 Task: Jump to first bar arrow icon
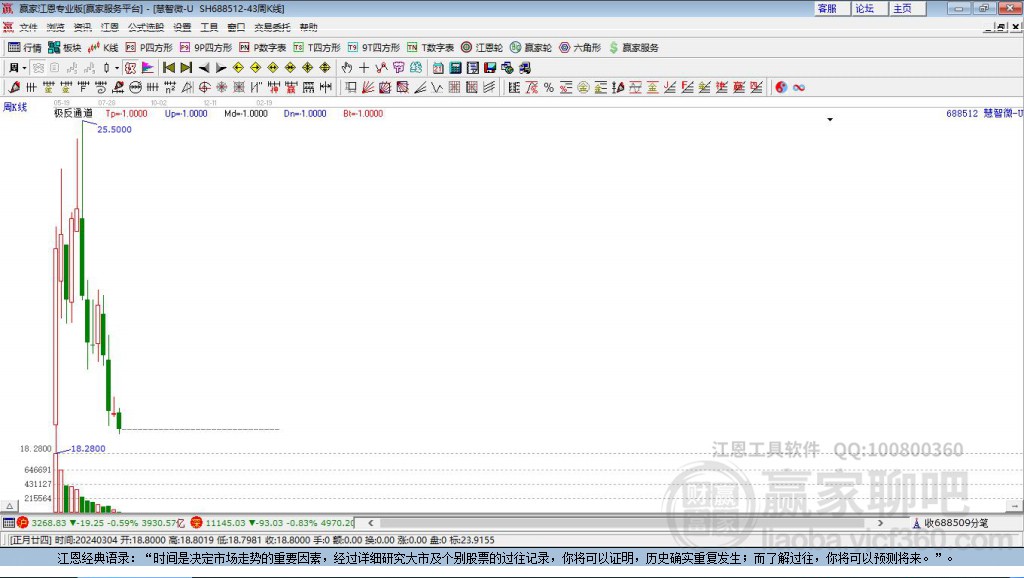tap(169, 67)
